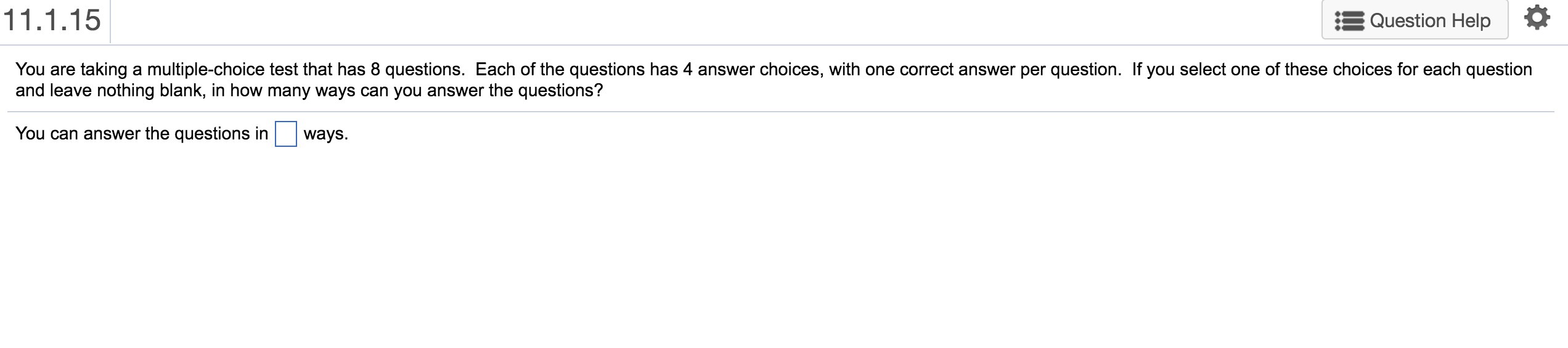1568x348 pixels.
Task: Focus the answer box before "ways."
Action: coord(285,134)
